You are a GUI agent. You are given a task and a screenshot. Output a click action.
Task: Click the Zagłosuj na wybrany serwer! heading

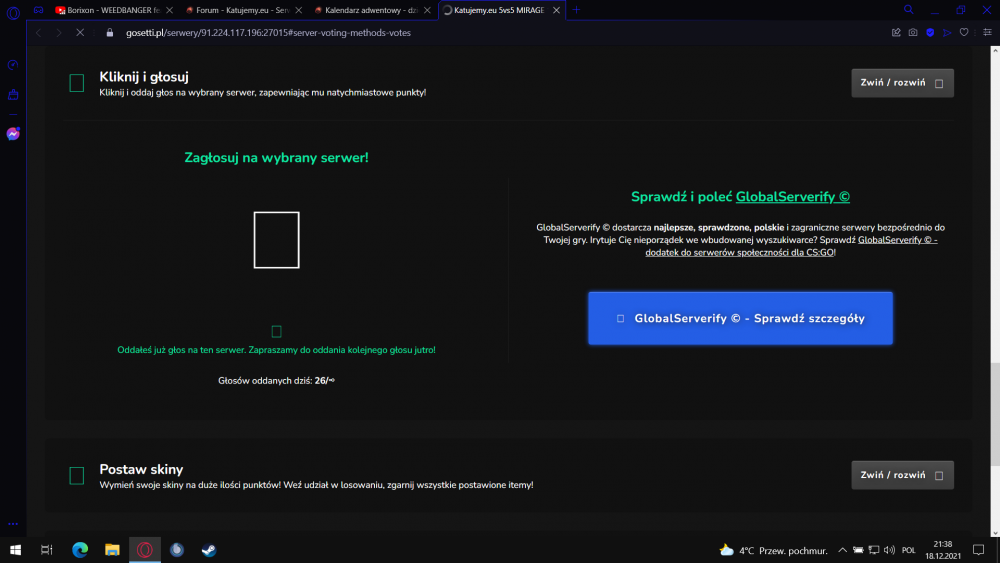pos(276,157)
